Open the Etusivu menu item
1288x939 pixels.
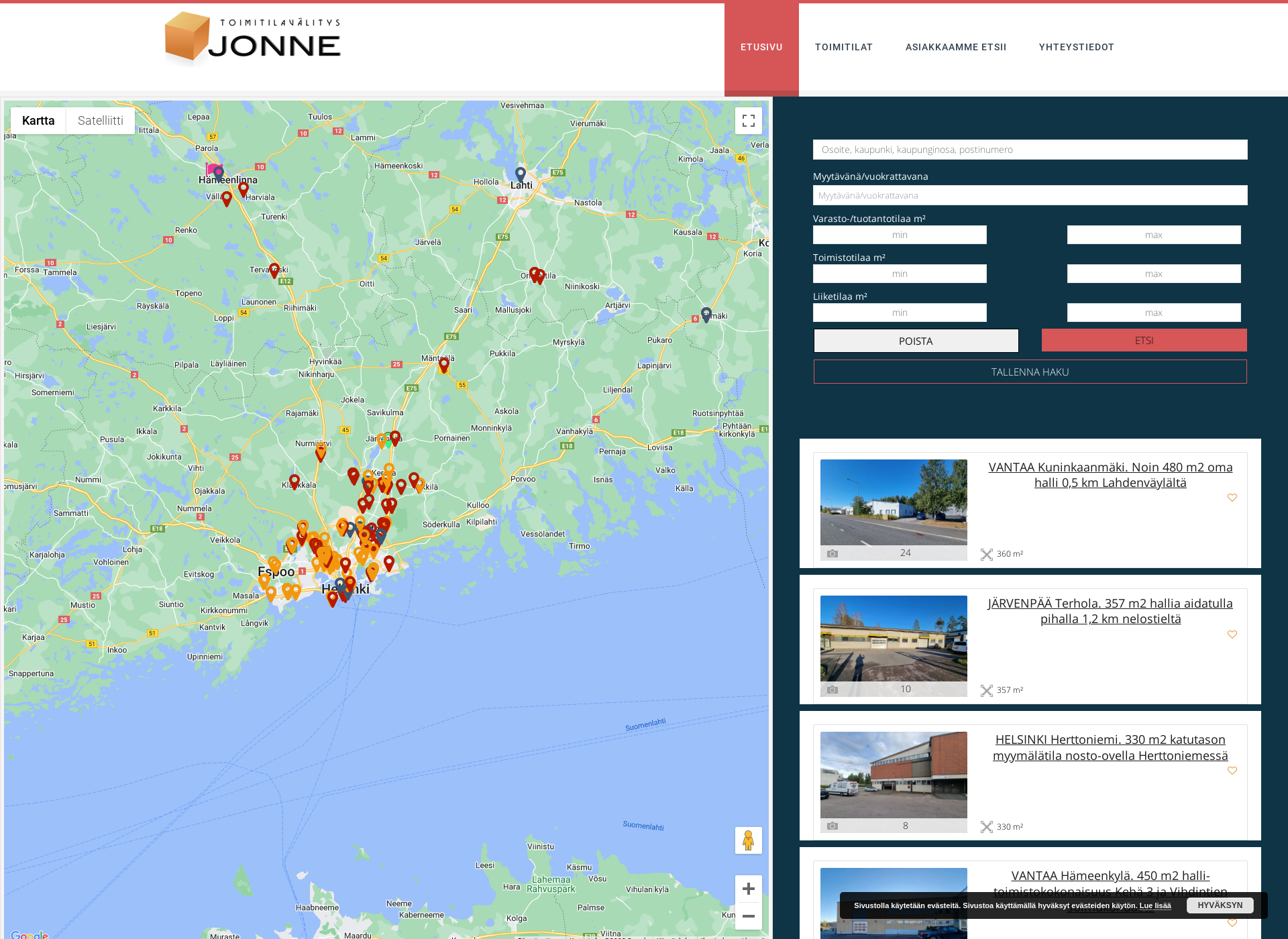point(761,48)
